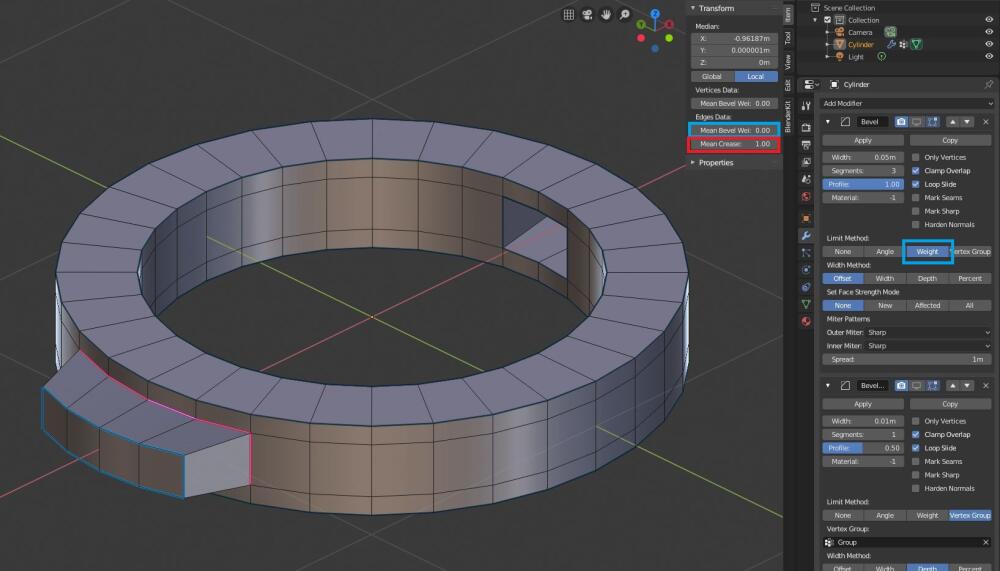
Task: Open the Modifiers wrench tab icon
Action: pyautogui.click(x=806, y=236)
